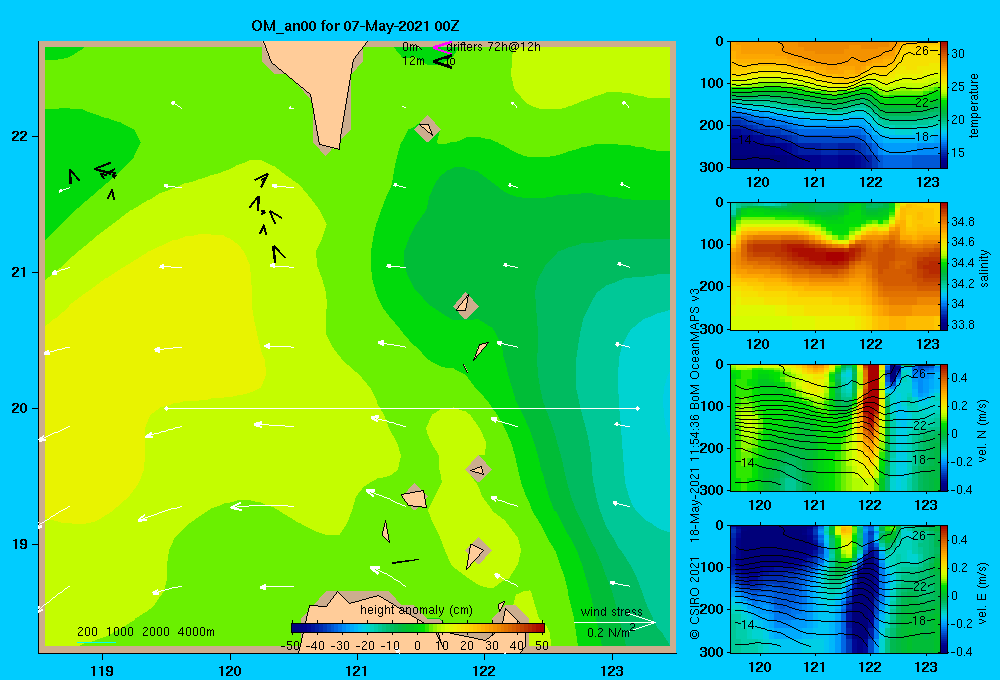Screen dimensions: 1000x680
Task: Click the 'temperature' axis label
Action: pyautogui.click(x=974, y=105)
